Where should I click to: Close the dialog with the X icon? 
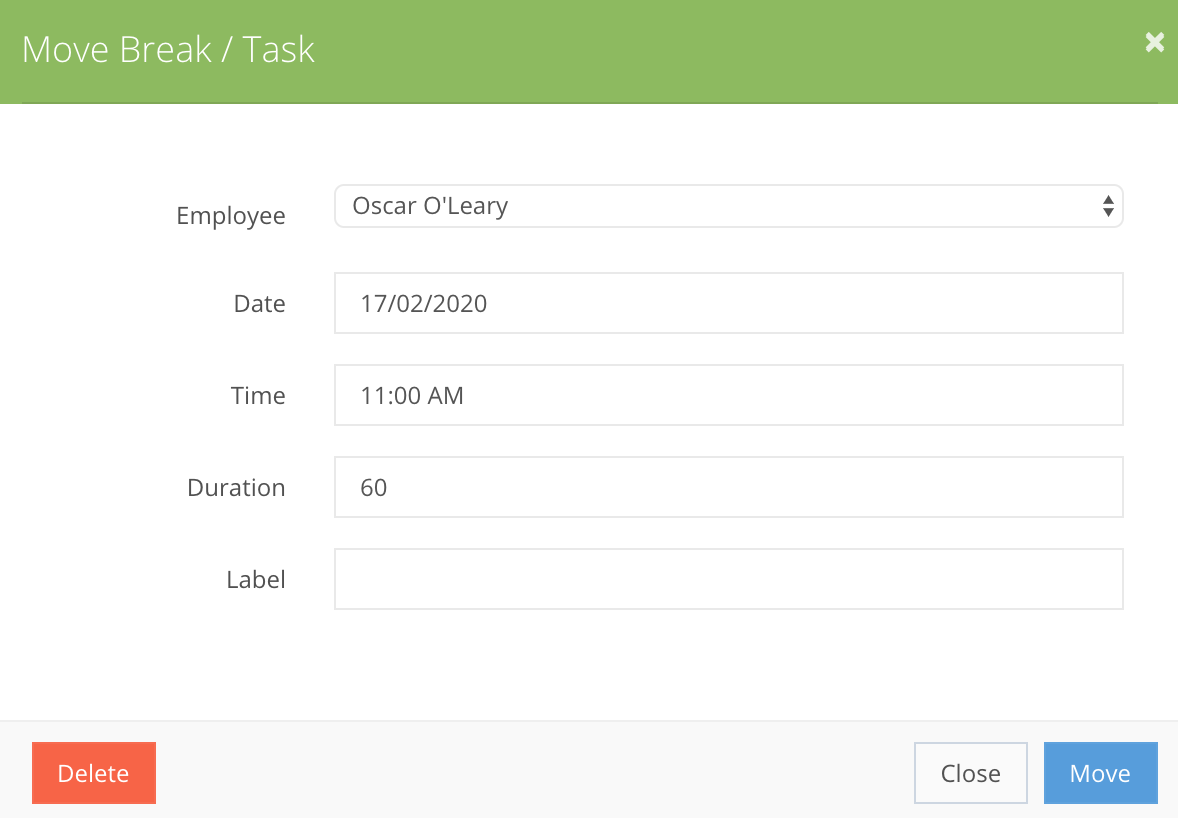pos(1155,42)
